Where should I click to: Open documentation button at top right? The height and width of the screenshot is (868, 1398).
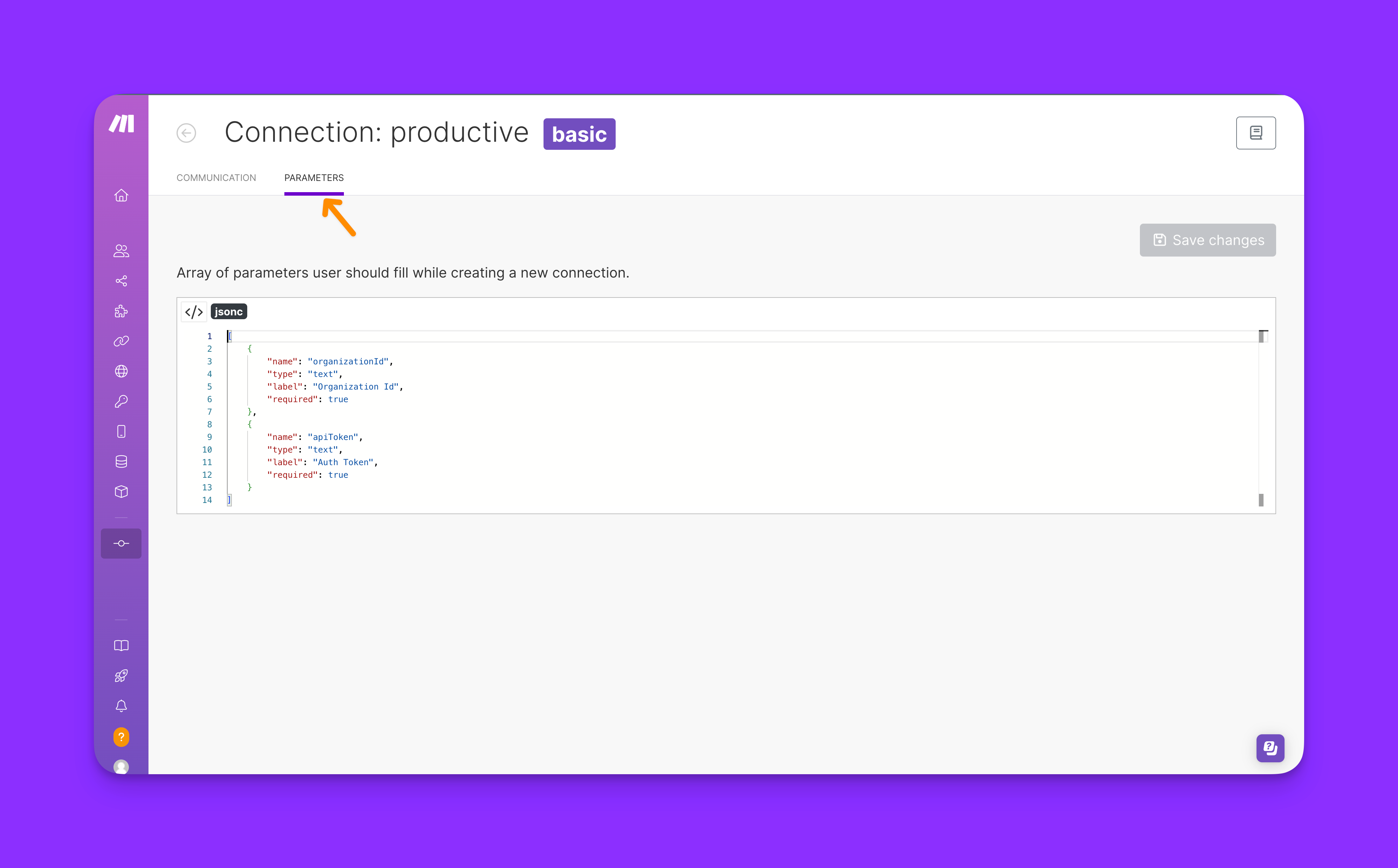click(1255, 133)
